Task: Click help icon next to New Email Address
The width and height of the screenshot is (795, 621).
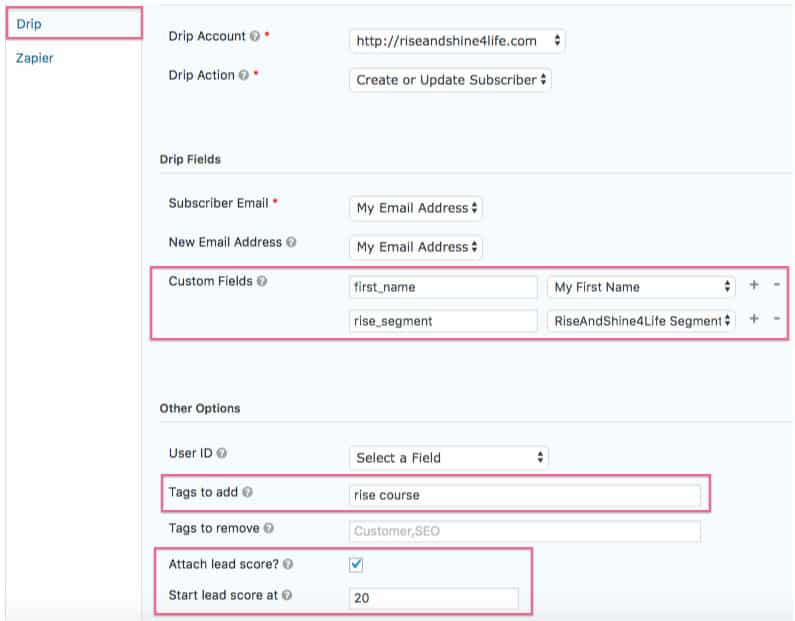Action: click(291, 243)
